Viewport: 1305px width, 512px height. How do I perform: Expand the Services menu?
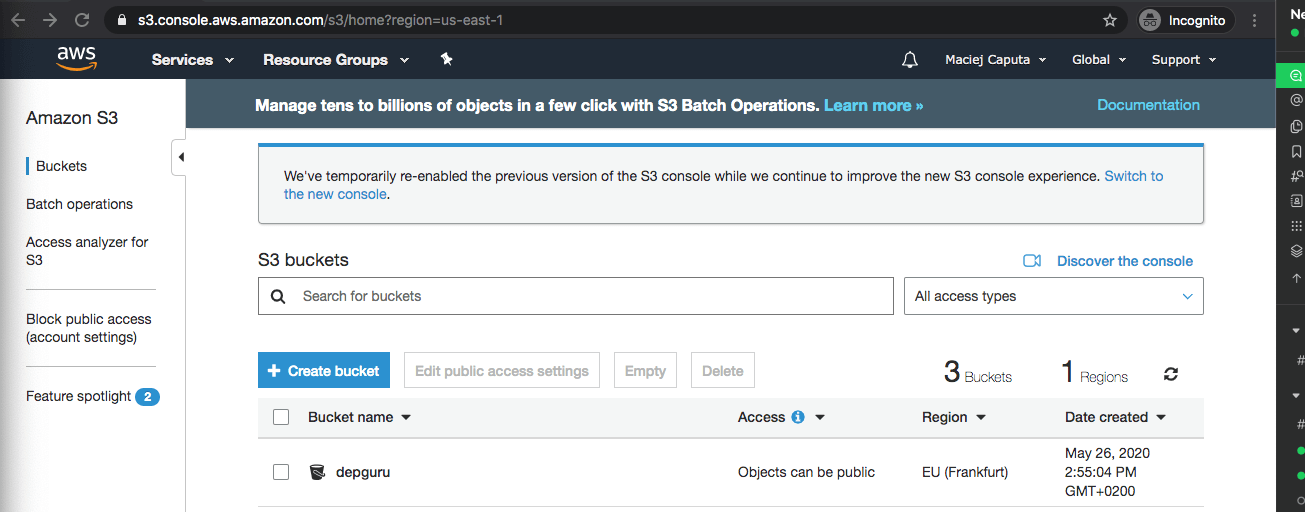pyautogui.click(x=192, y=60)
